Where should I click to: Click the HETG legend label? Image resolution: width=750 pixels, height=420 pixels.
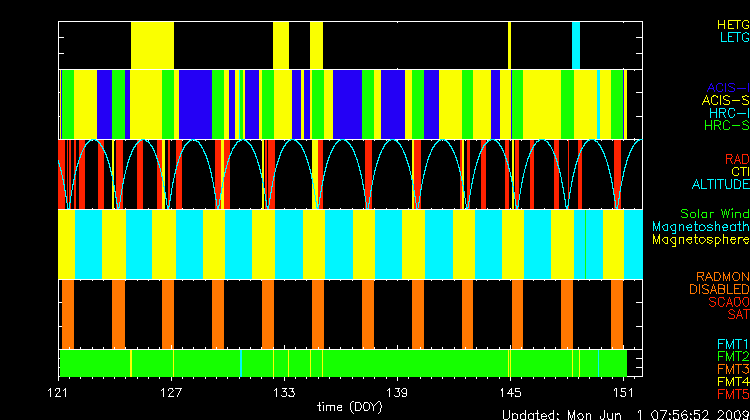(732, 24)
